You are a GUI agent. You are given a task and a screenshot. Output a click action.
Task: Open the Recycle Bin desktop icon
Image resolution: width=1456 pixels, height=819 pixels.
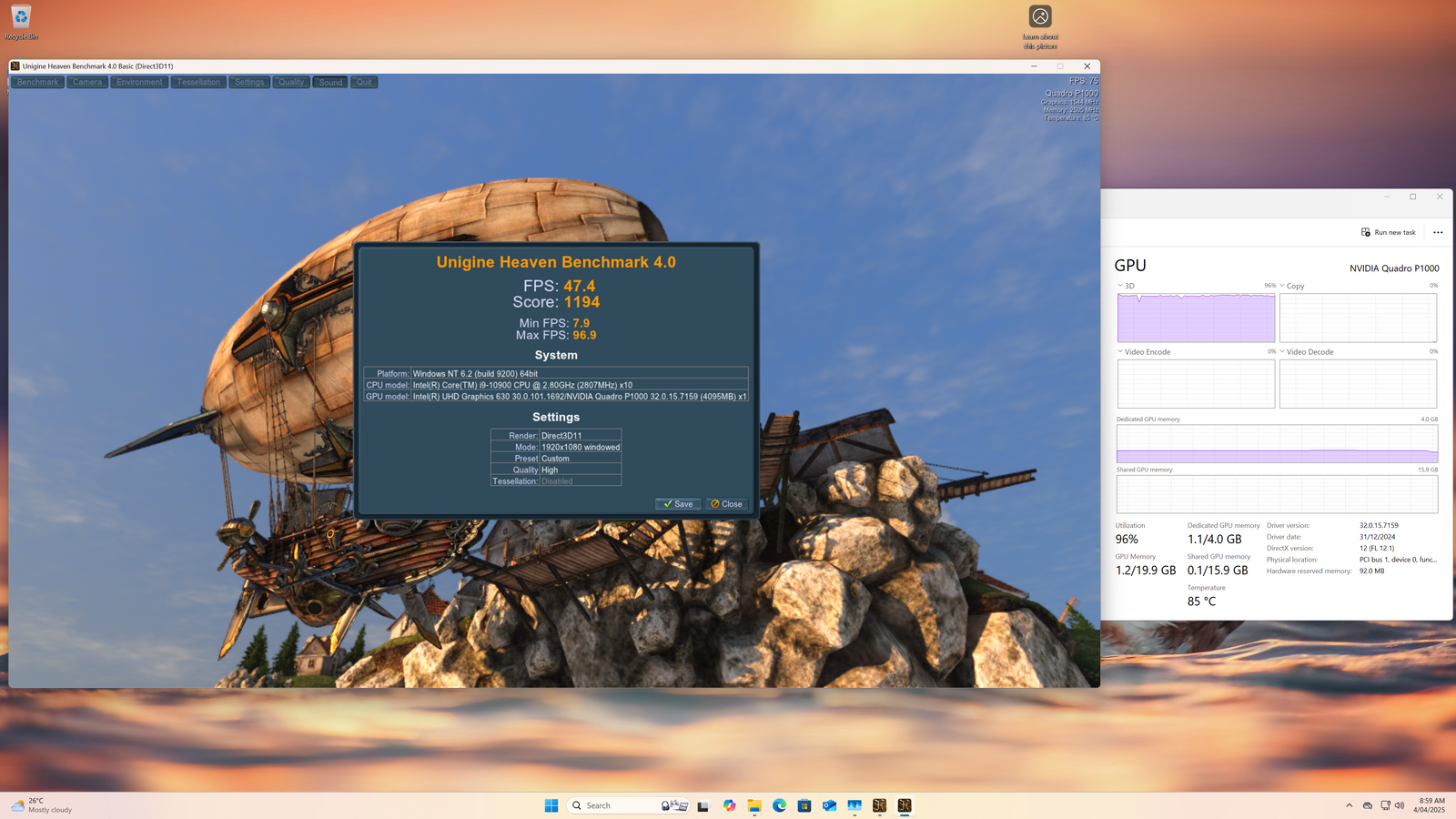(21, 23)
